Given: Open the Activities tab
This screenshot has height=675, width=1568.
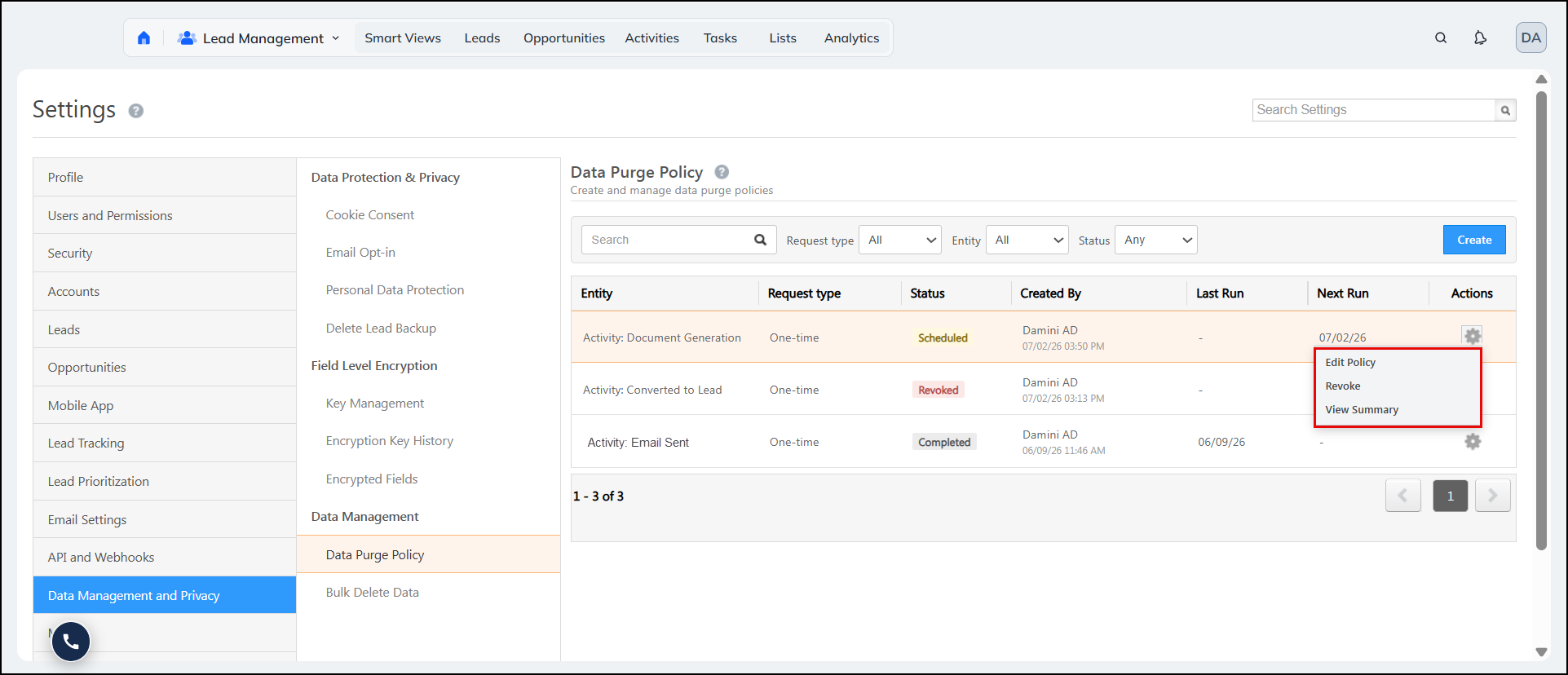Looking at the screenshot, I should (651, 38).
